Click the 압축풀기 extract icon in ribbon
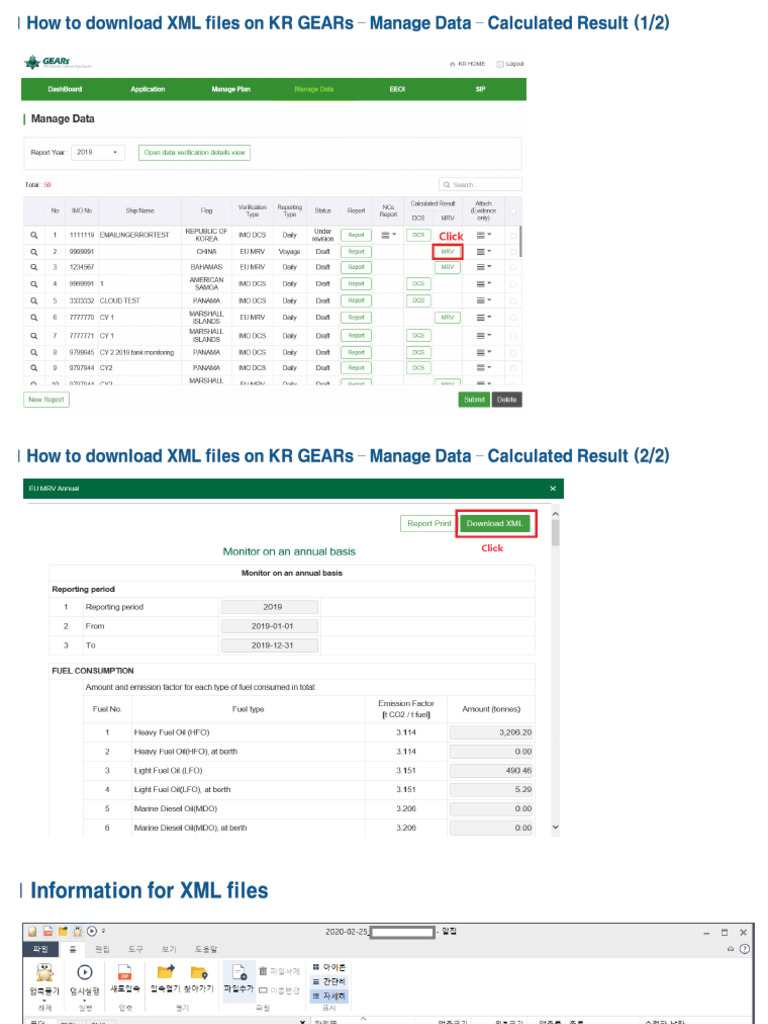 click(44, 972)
